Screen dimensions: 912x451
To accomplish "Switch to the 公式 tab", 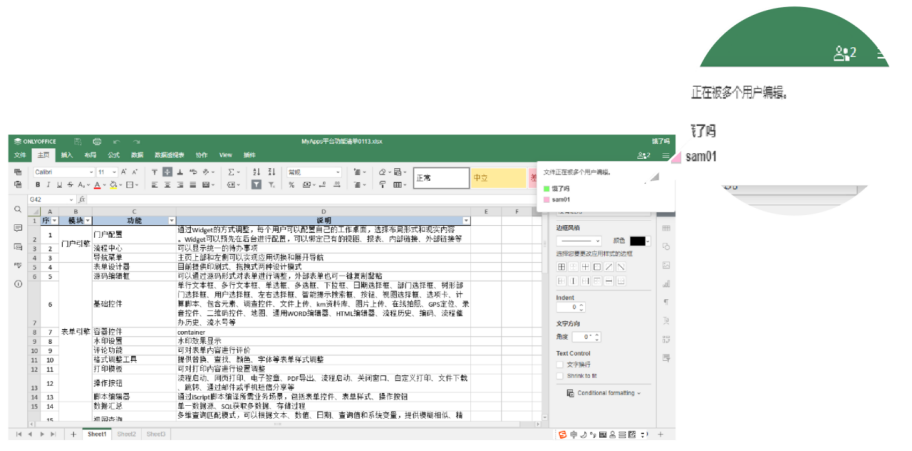I will coord(113,155).
